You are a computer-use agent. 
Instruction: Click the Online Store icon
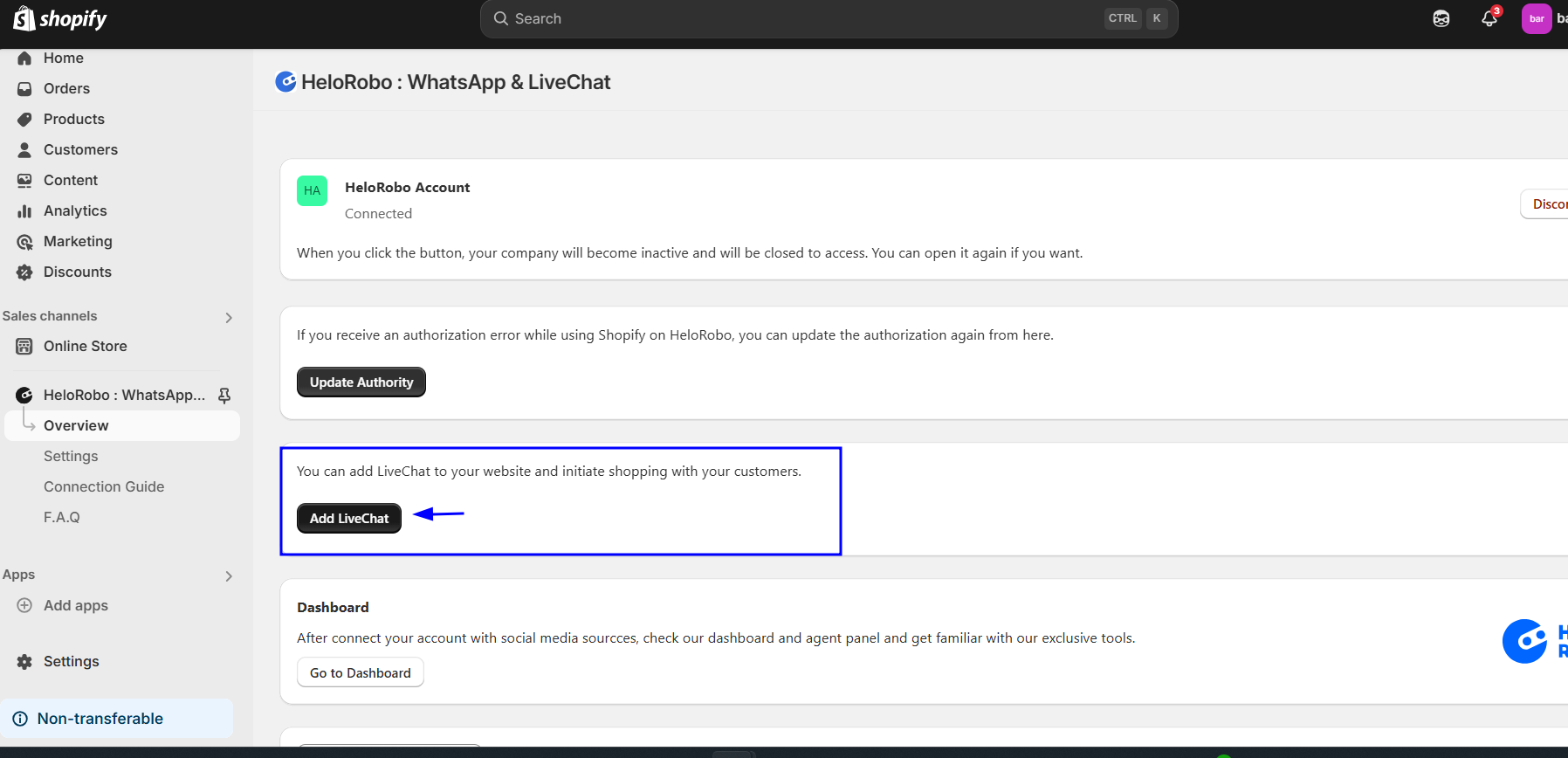[x=24, y=346]
